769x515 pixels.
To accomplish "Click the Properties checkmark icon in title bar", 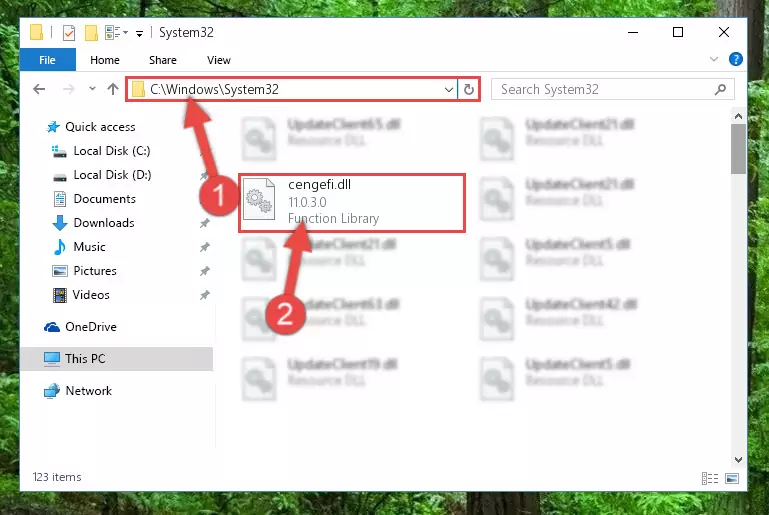I will click(x=69, y=33).
